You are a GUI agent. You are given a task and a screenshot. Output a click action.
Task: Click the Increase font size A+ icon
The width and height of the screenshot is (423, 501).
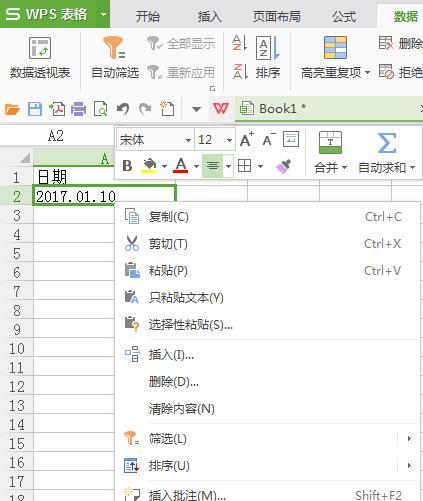click(x=247, y=139)
